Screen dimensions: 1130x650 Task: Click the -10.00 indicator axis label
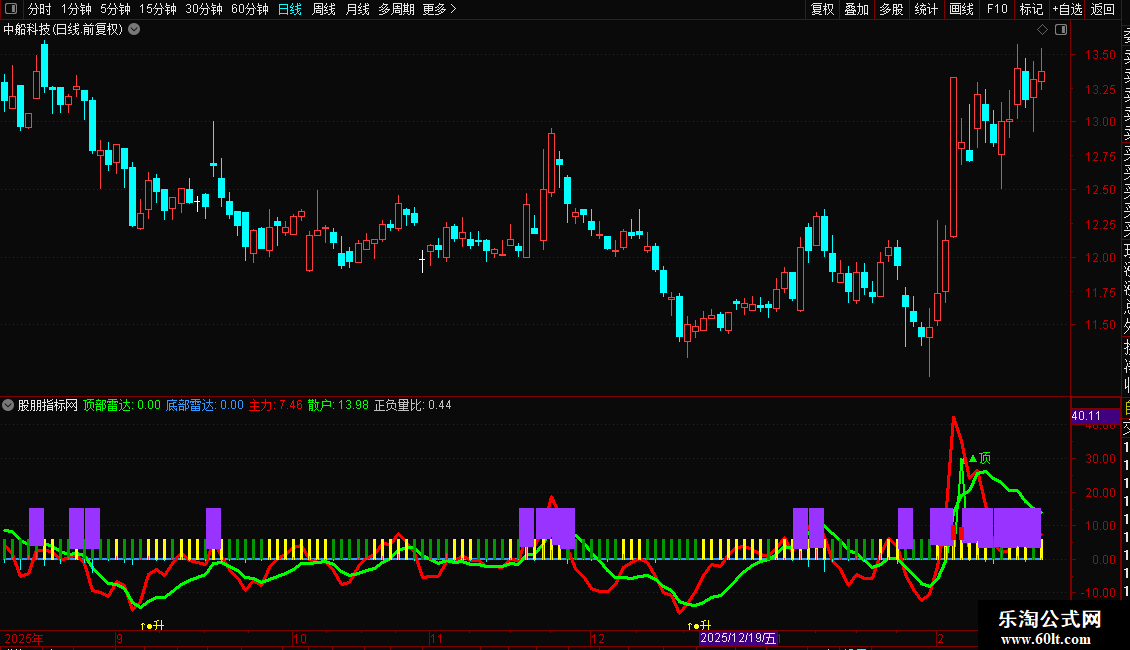pyautogui.click(x=1098, y=592)
